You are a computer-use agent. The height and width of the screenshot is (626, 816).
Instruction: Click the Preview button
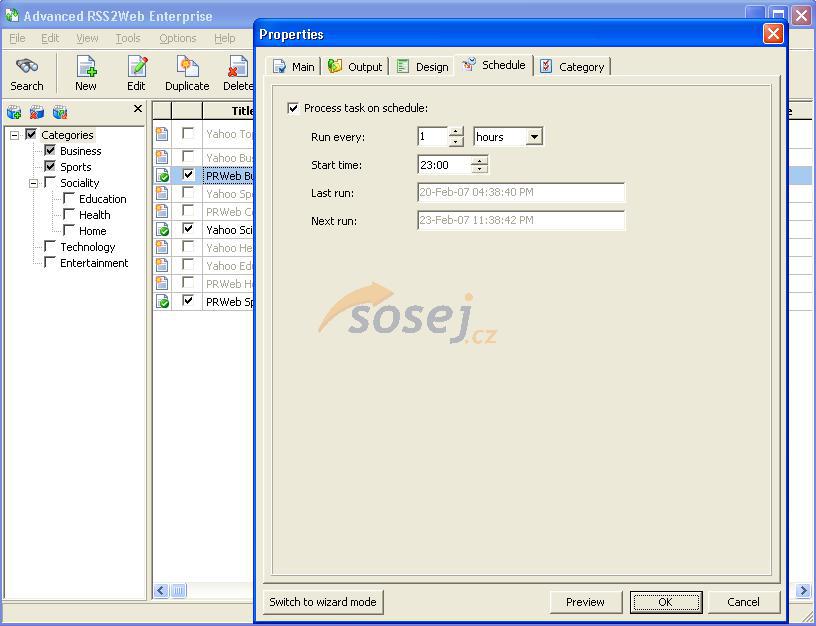(585, 602)
